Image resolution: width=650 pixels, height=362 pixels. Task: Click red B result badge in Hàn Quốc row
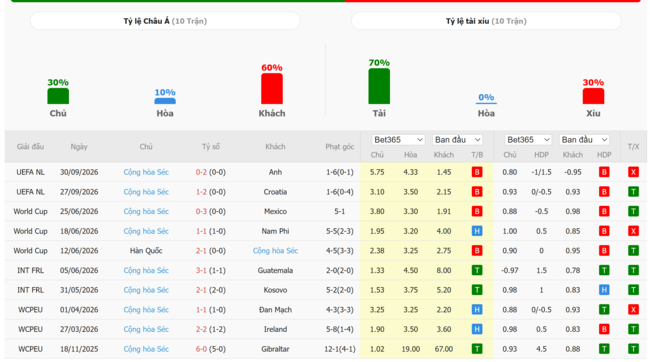[x=477, y=250]
